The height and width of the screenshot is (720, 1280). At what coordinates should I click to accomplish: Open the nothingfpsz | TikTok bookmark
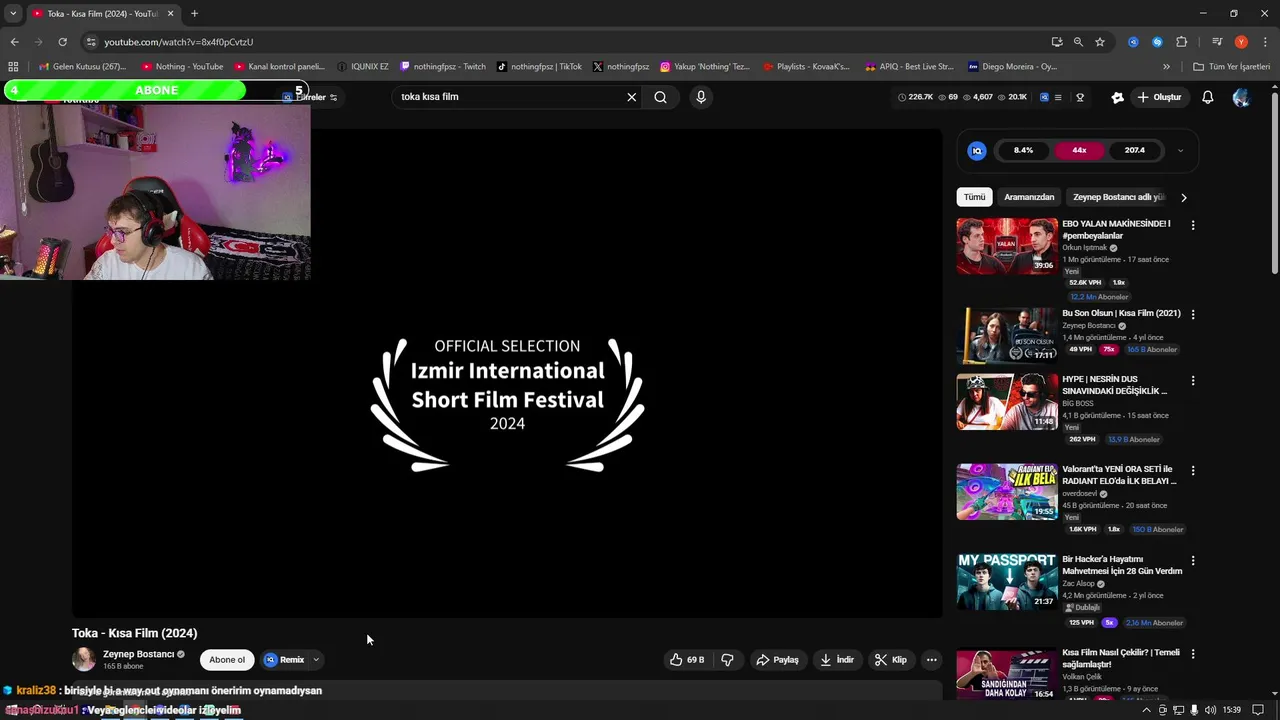click(x=539, y=67)
